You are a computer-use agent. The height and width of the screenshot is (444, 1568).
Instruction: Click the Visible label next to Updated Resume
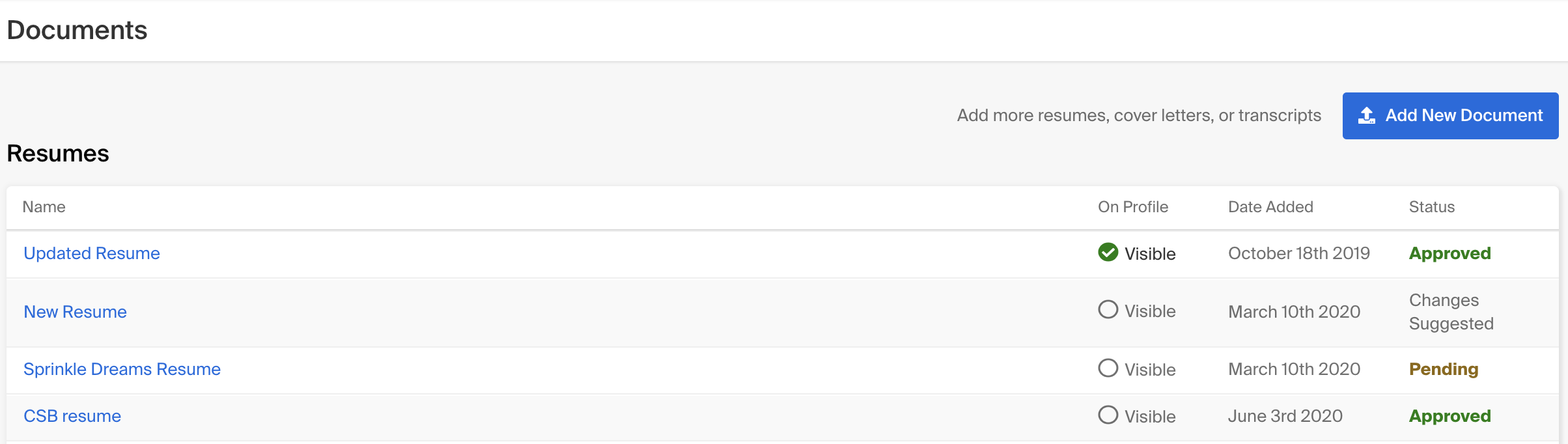[1150, 254]
